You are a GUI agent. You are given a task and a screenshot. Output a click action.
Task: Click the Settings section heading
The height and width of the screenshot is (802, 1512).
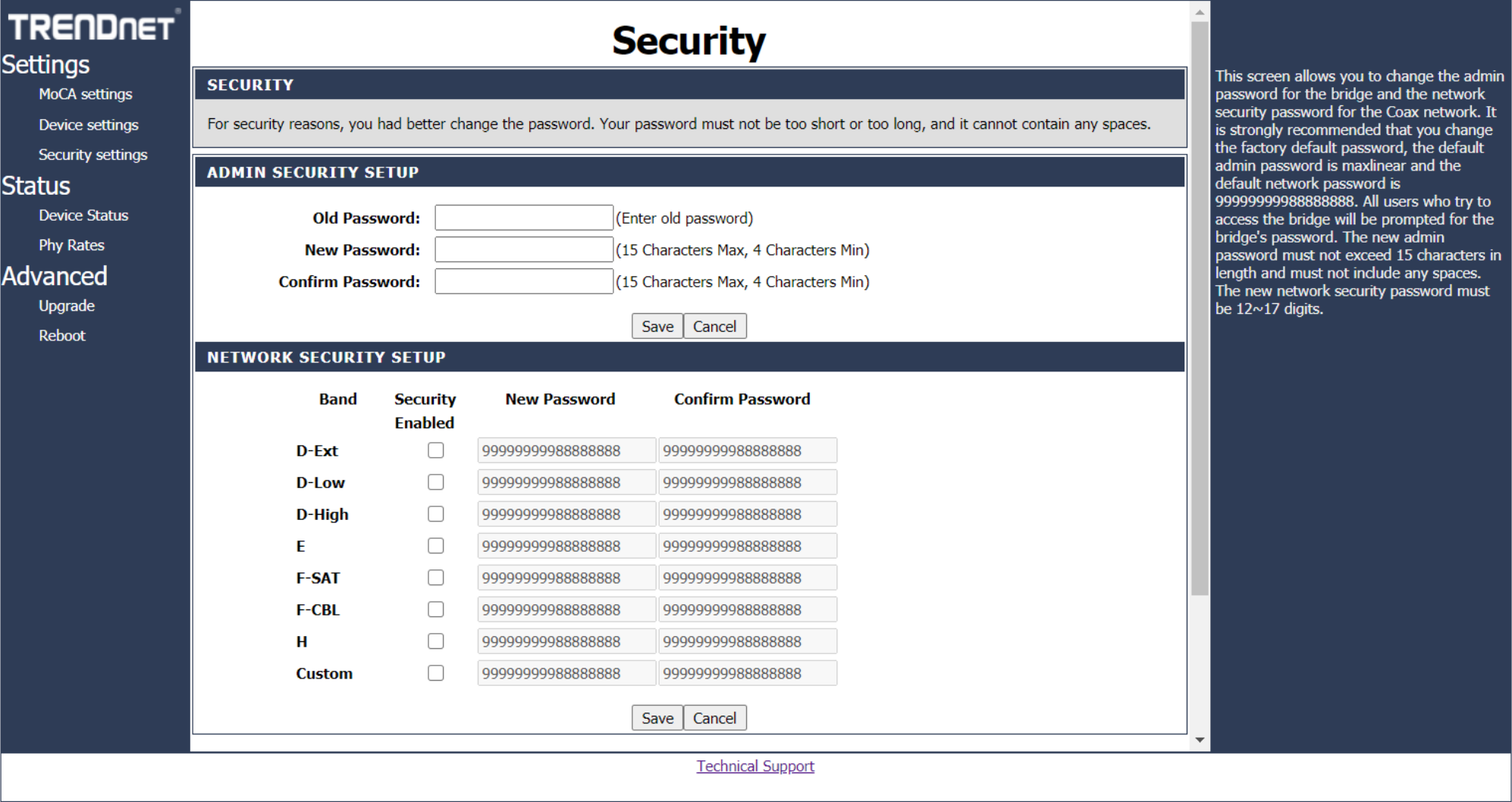[45, 64]
